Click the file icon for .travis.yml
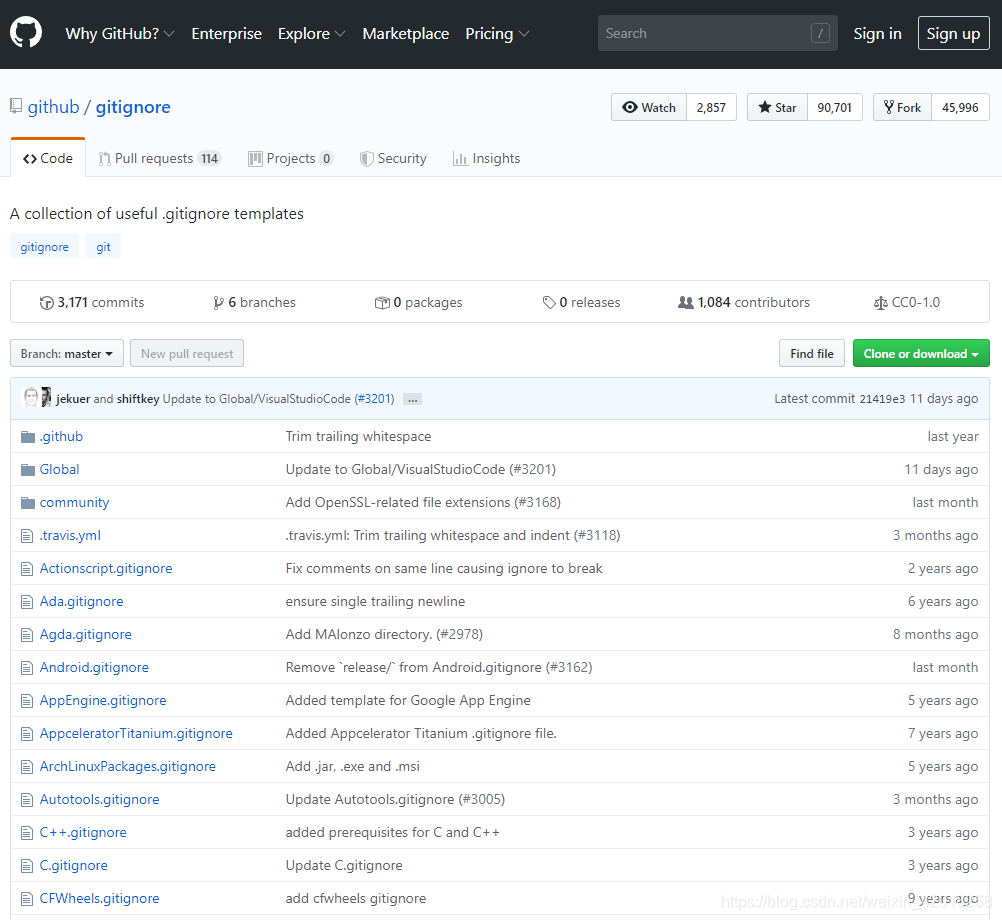This screenshot has height=920, width=1002. click(x=27, y=536)
